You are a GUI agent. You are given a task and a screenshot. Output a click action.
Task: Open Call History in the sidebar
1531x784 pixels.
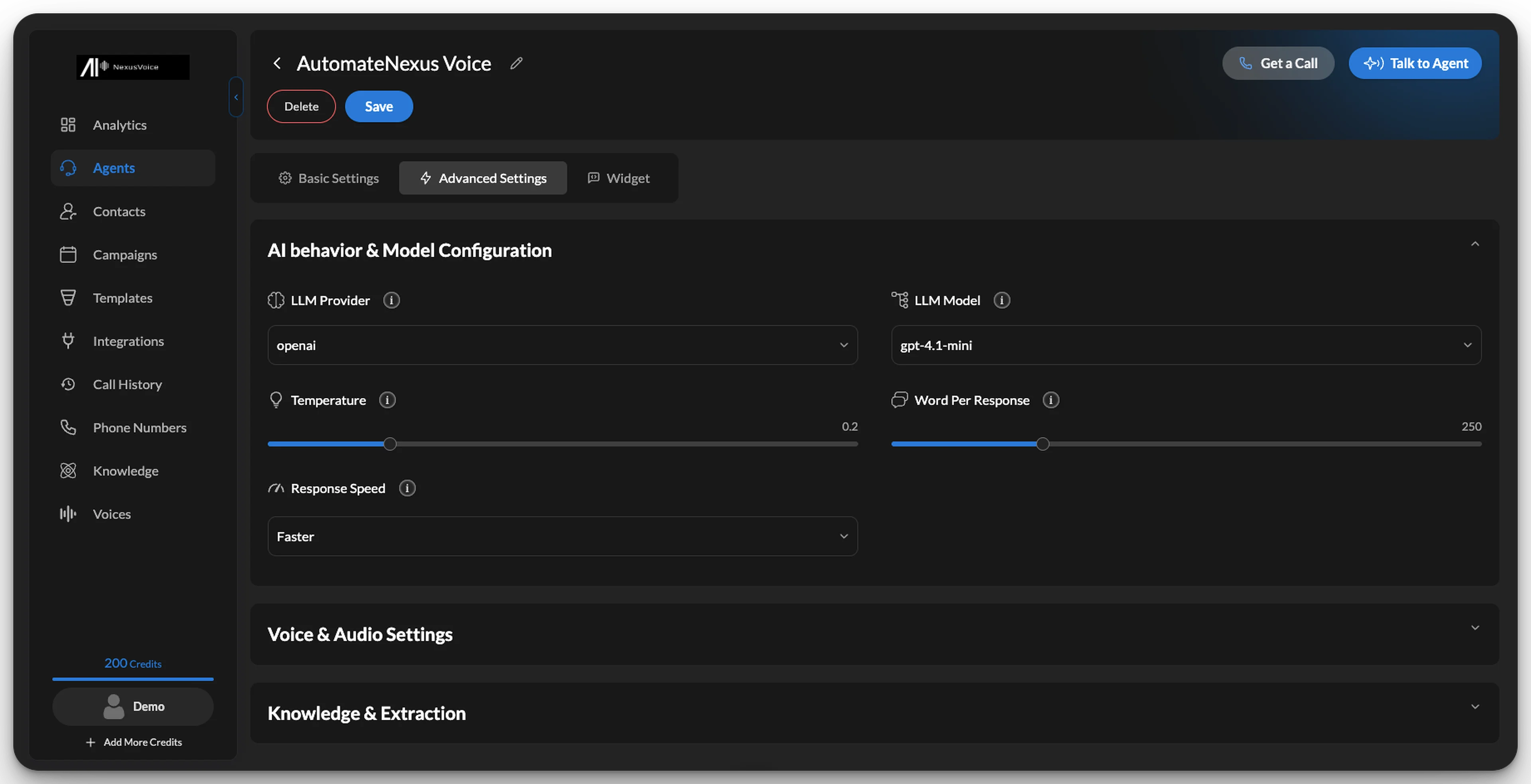[x=132, y=384]
